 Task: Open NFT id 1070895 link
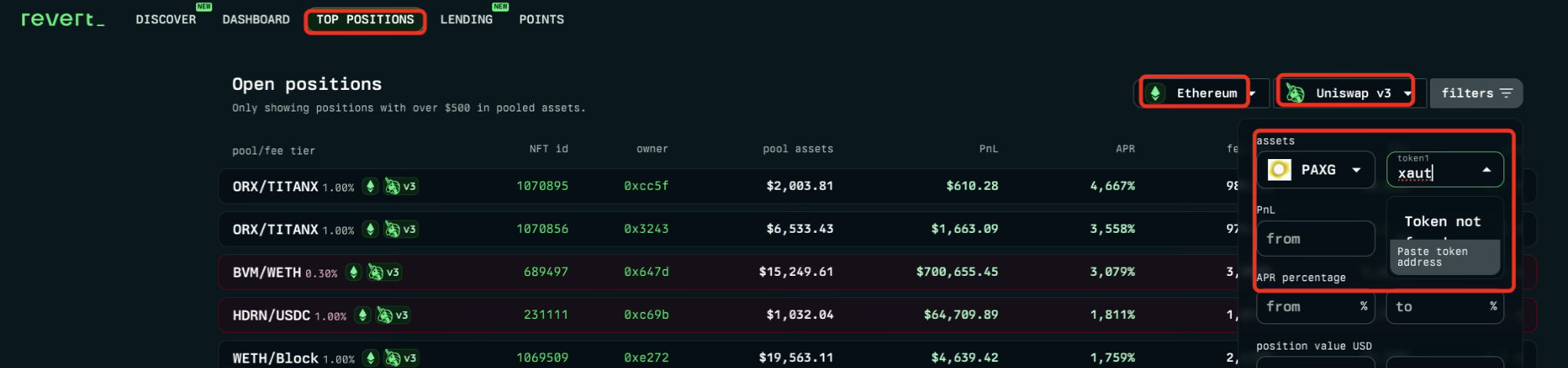[542, 186]
